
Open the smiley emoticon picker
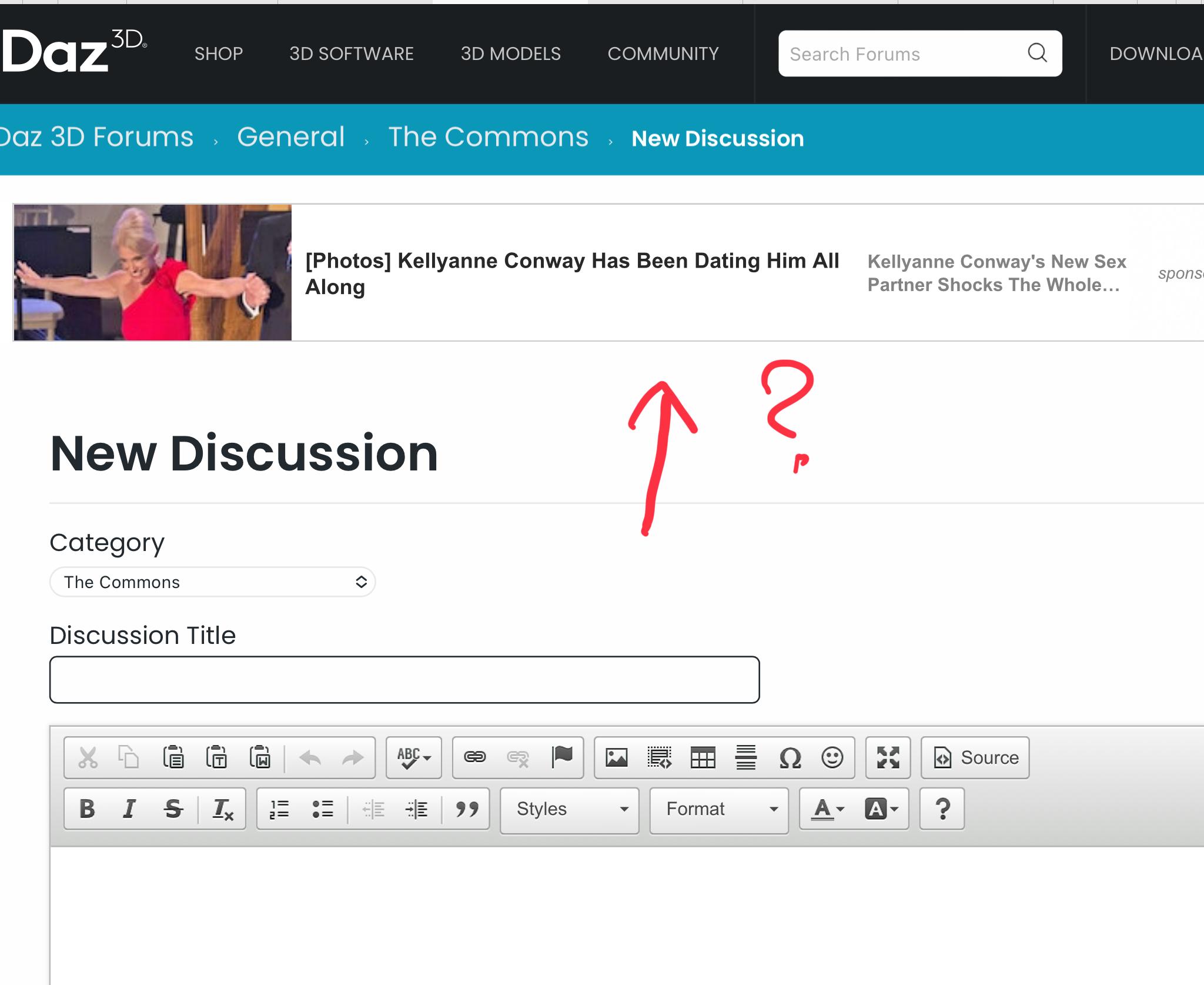(x=832, y=757)
